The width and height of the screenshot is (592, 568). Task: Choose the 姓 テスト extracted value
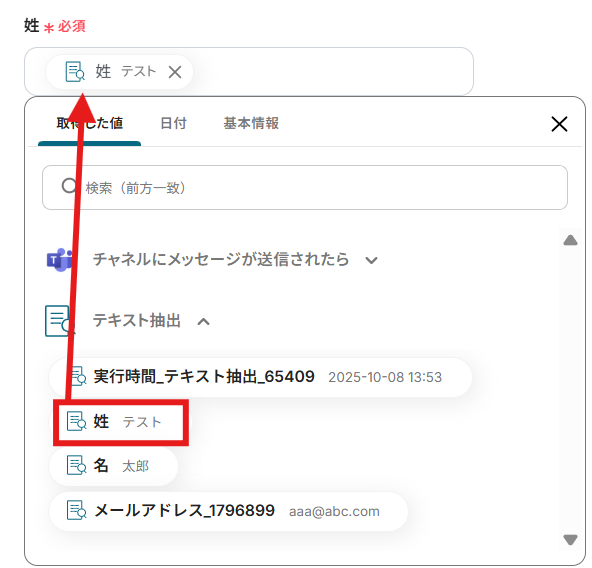(121, 422)
